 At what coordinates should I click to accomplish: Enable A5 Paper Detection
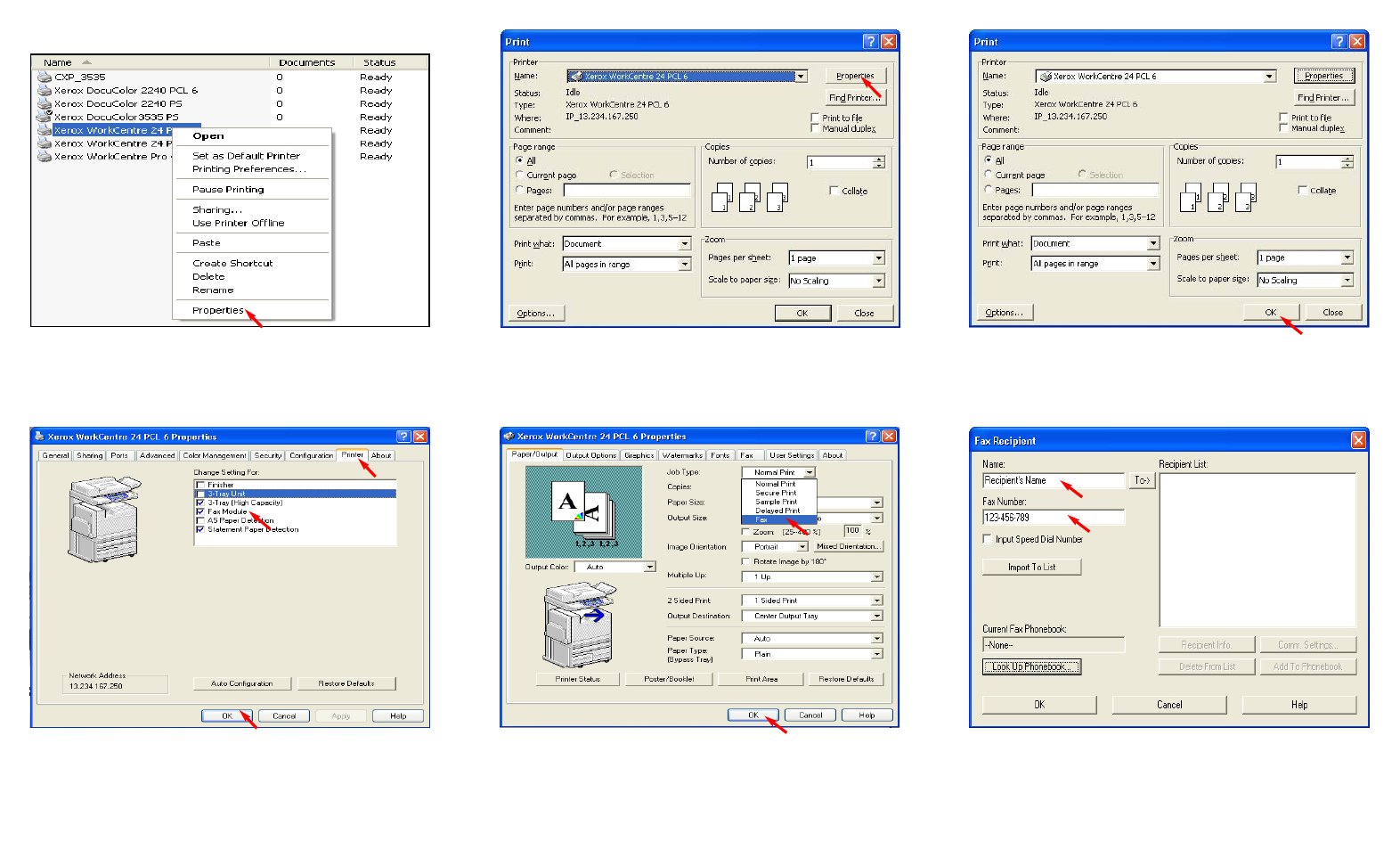click(200, 520)
